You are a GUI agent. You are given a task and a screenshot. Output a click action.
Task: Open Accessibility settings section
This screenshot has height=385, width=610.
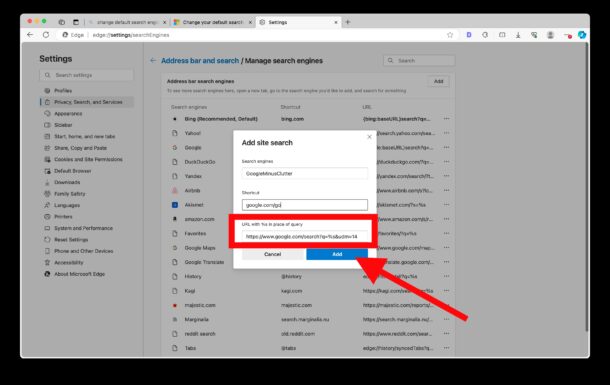[87, 262]
